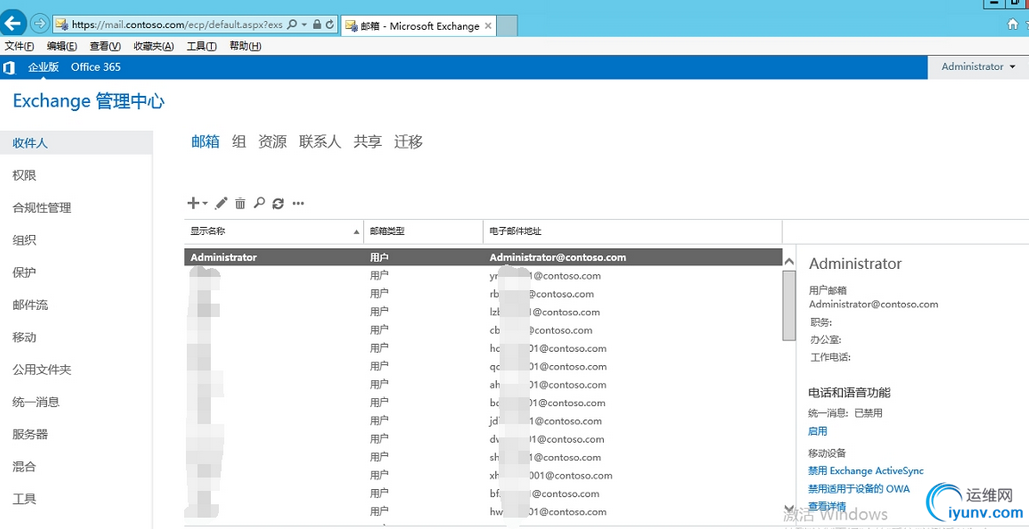This screenshot has width=1029, height=529.
Task: Click the browser forward arrow button
Action: pyautogui.click(x=41, y=24)
